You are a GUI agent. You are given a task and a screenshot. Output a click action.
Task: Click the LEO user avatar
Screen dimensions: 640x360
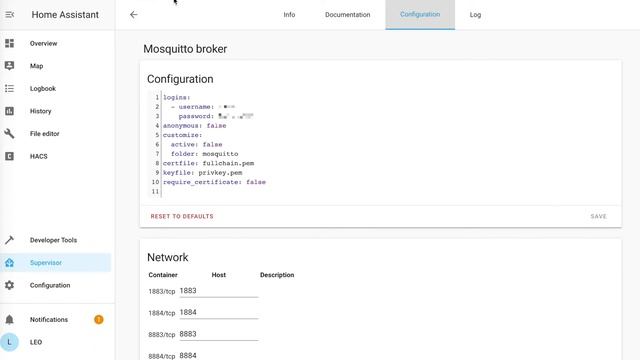click(9, 342)
